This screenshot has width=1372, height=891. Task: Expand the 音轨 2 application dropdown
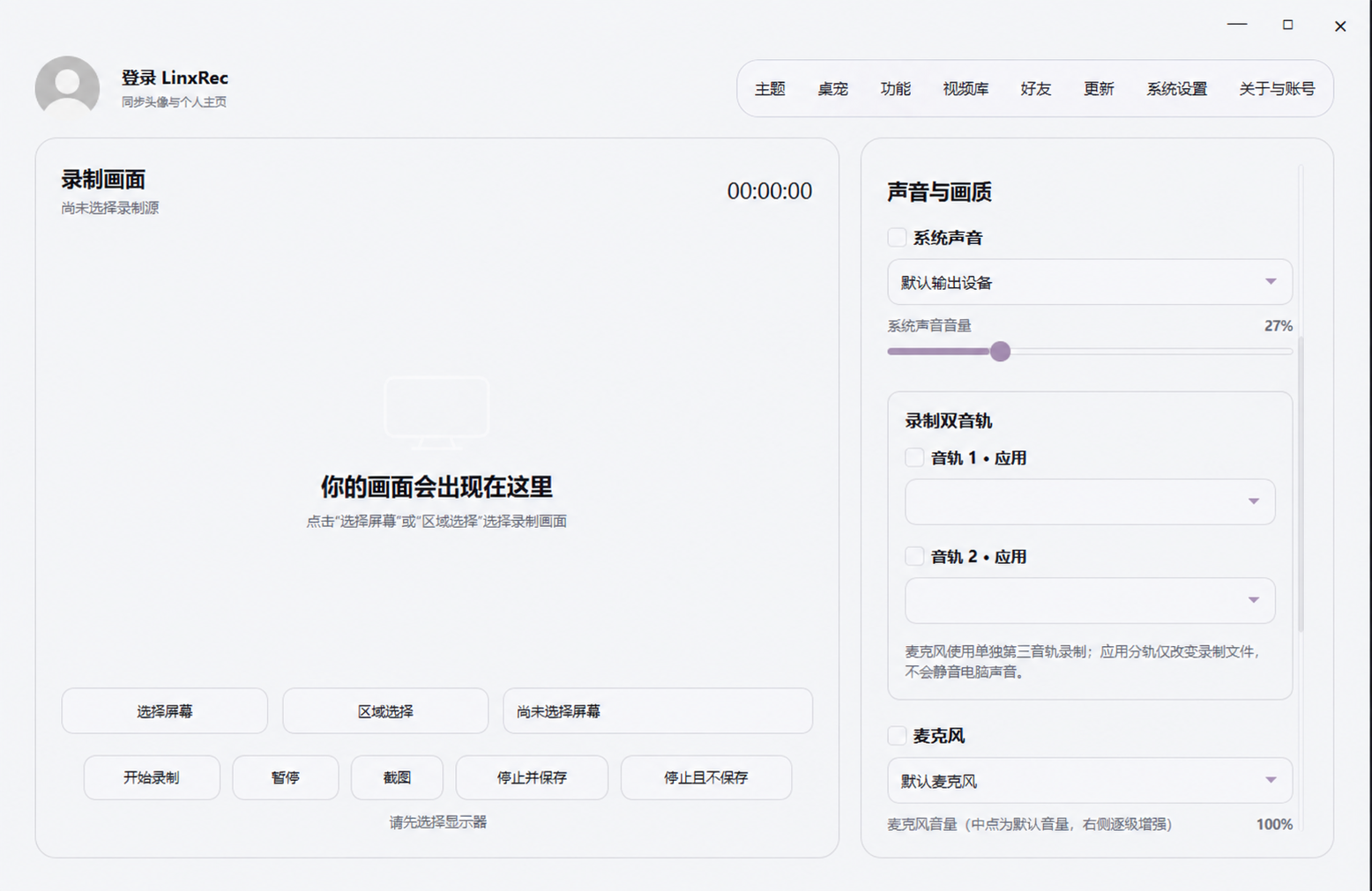1090,600
